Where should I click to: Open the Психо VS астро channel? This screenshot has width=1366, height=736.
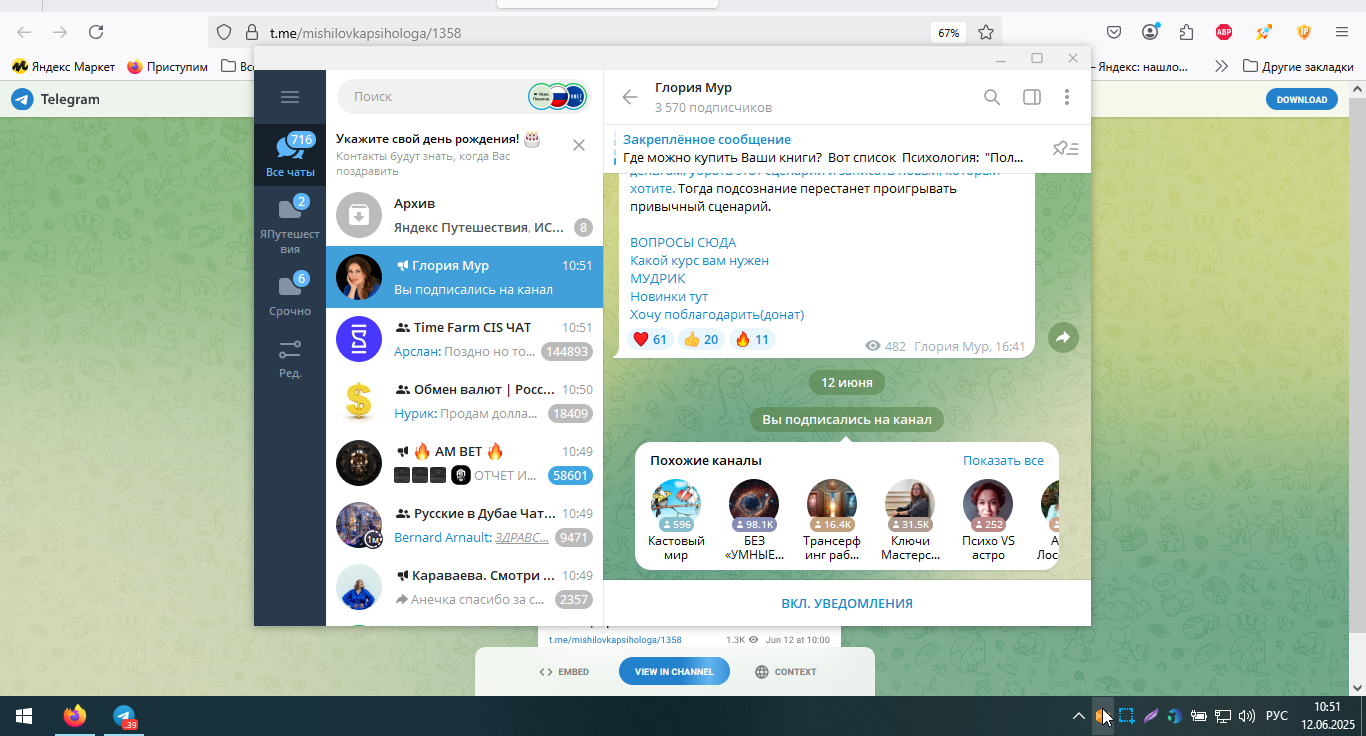(x=988, y=520)
